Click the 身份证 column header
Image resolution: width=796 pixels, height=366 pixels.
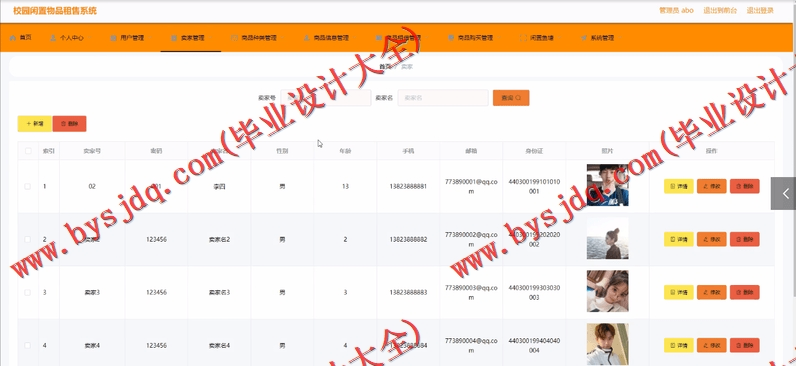point(534,151)
